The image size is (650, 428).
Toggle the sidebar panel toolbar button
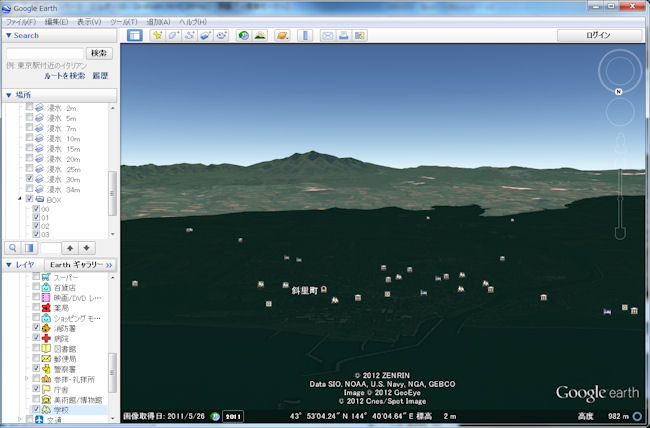[x=134, y=35]
